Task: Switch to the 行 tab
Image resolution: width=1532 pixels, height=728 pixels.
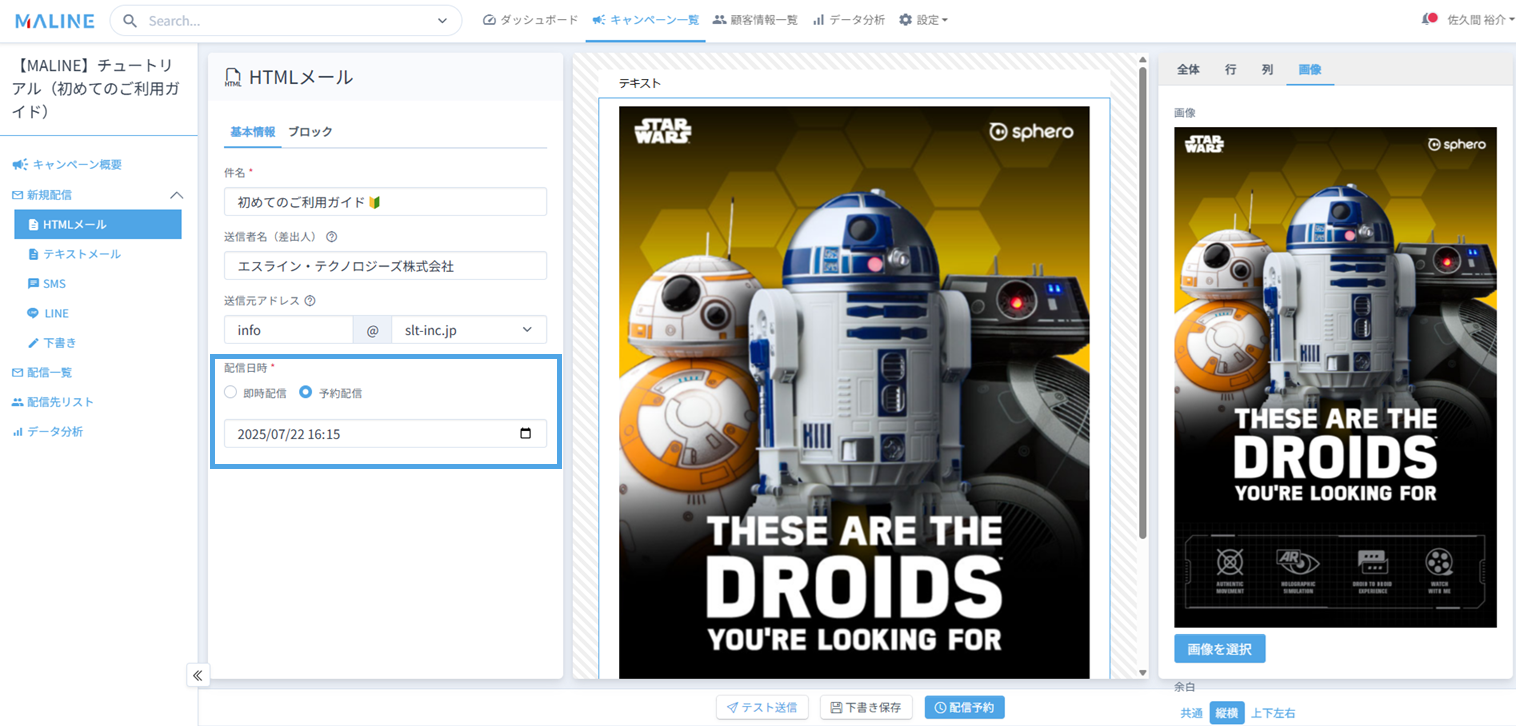Action: pyautogui.click(x=1230, y=70)
